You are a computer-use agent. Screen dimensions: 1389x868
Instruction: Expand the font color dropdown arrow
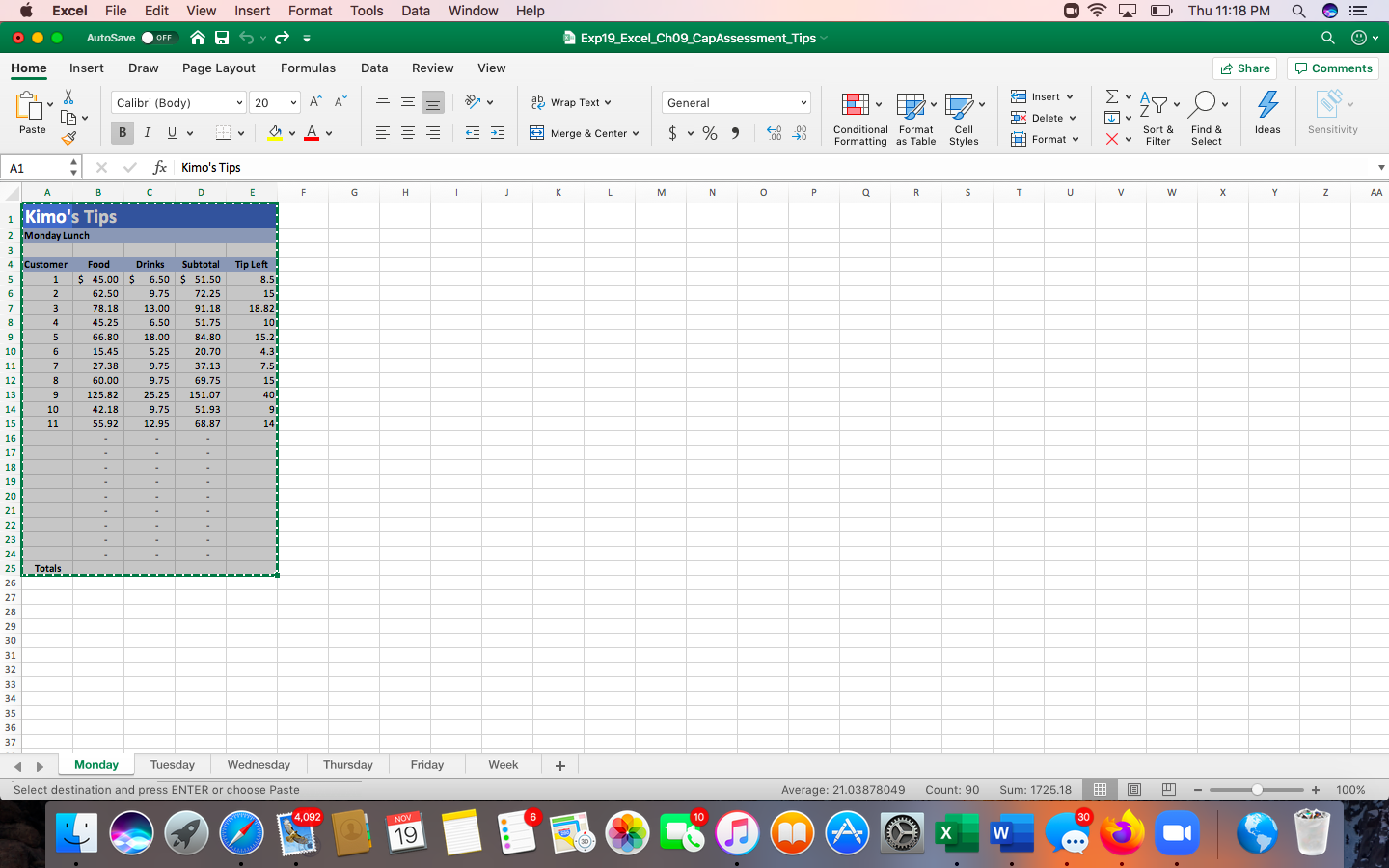tap(327, 133)
